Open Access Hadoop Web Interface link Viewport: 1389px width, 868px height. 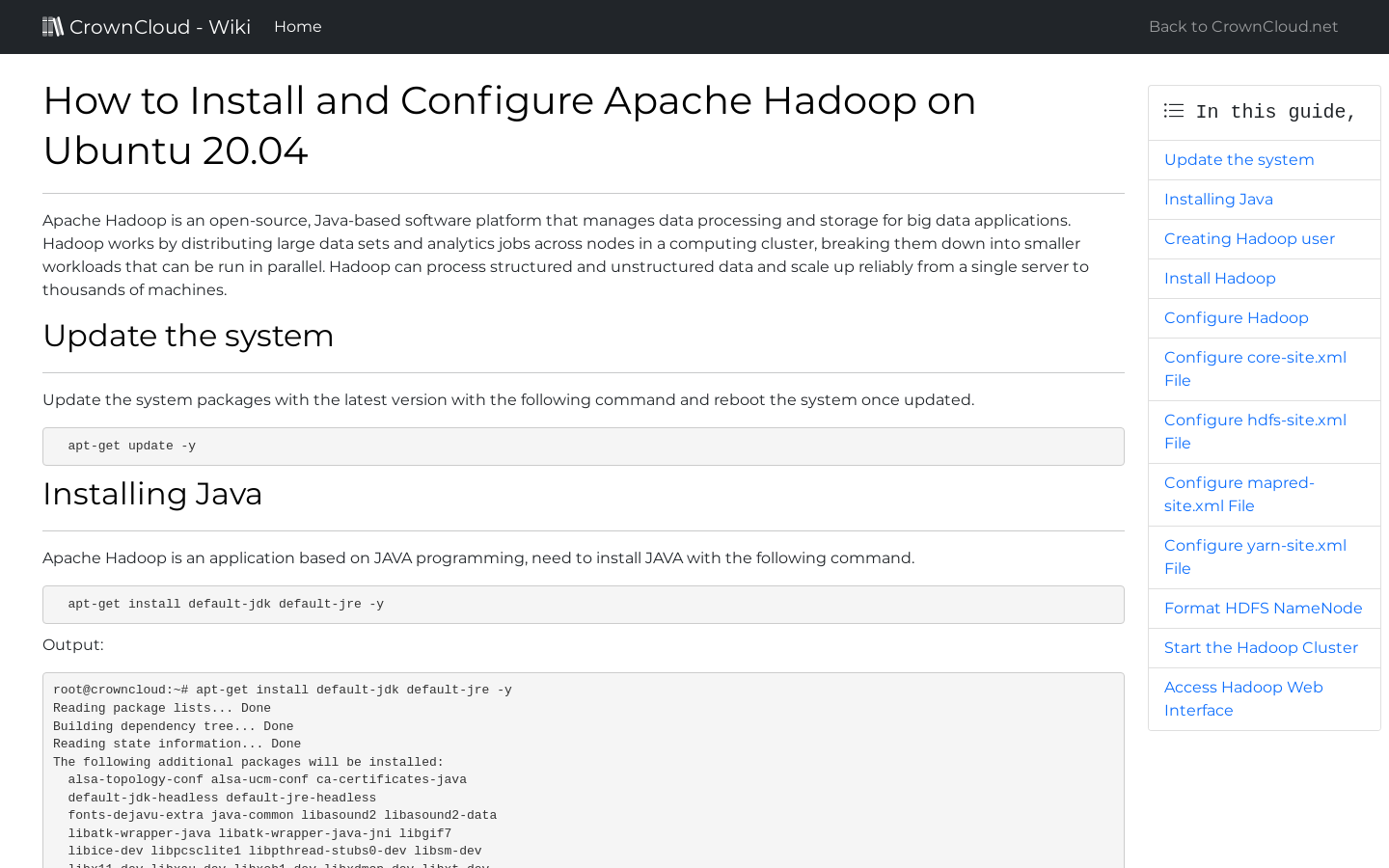(1242, 698)
